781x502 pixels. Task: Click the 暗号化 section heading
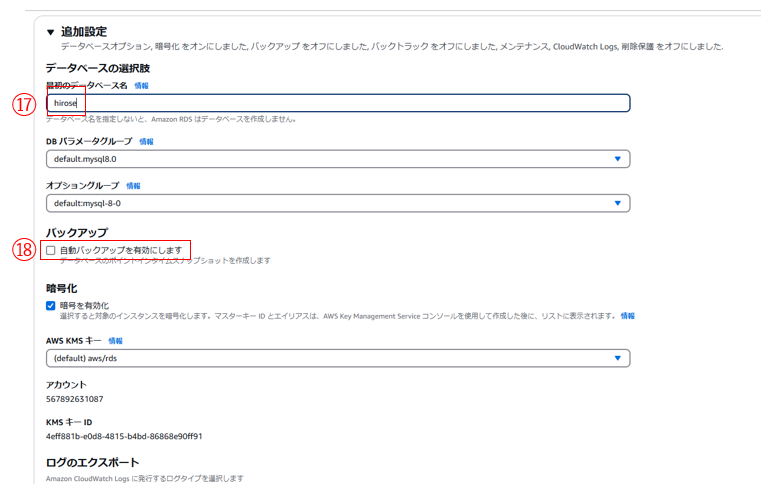(62, 288)
